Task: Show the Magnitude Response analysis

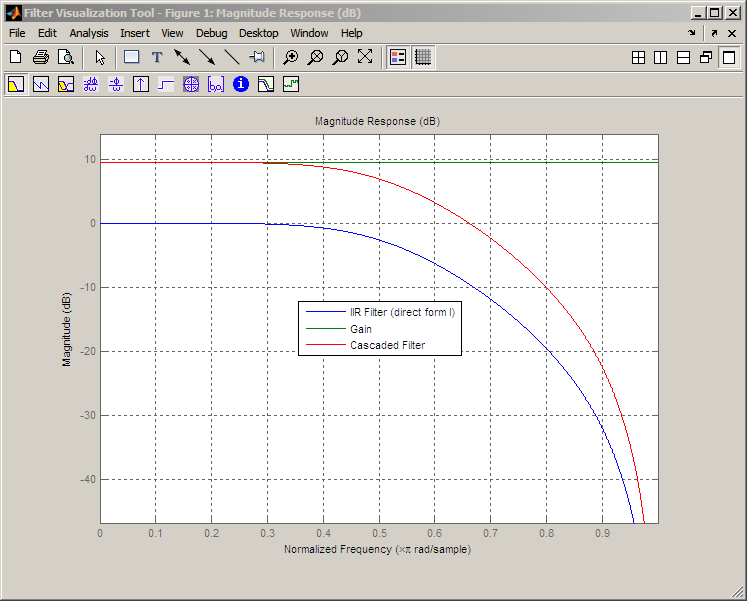Action: [16, 85]
